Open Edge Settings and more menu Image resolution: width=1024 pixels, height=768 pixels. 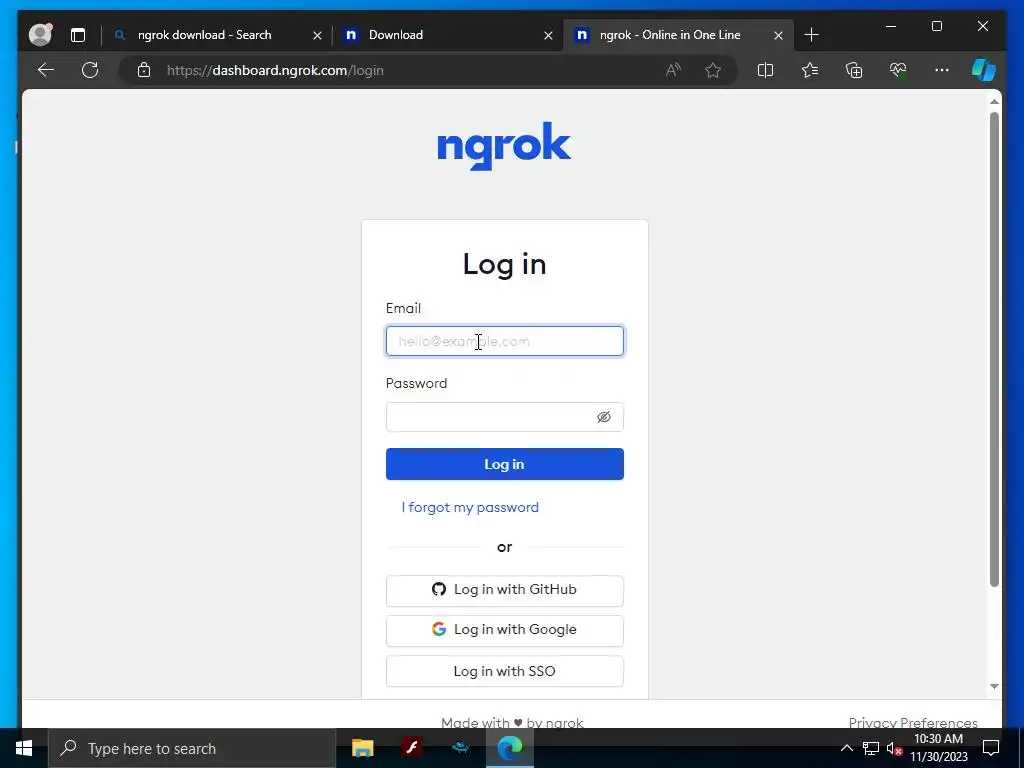coord(942,70)
